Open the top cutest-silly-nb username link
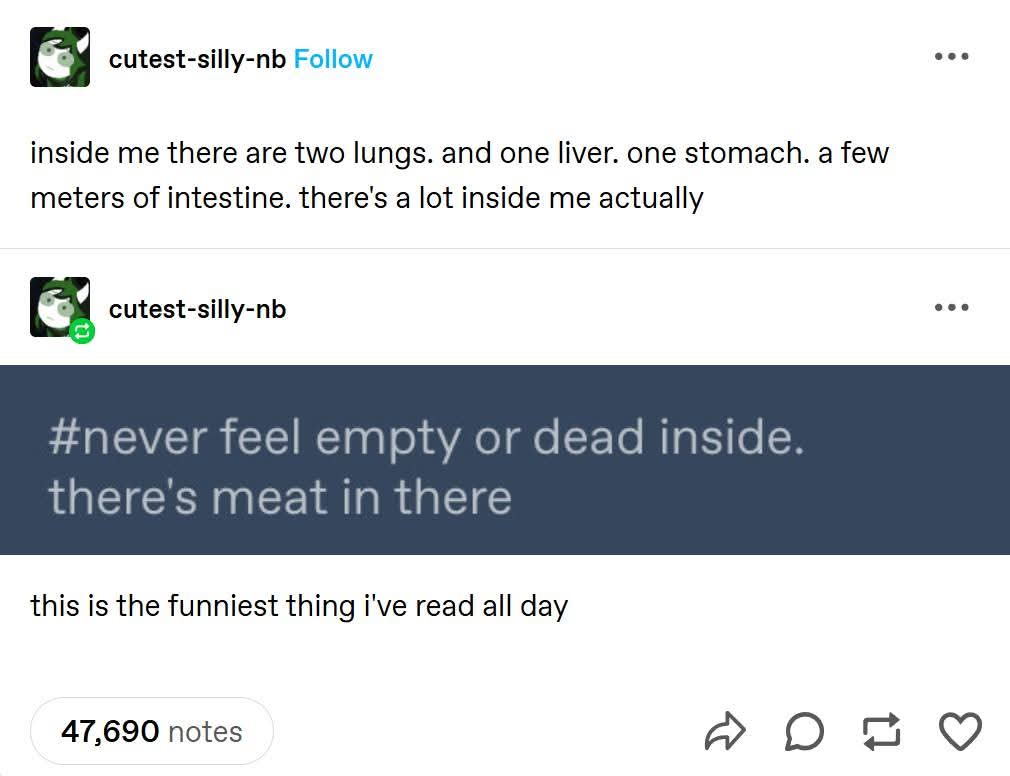Image resolution: width=1010 pixels, height=776 pixels. [x=197, y=59]
